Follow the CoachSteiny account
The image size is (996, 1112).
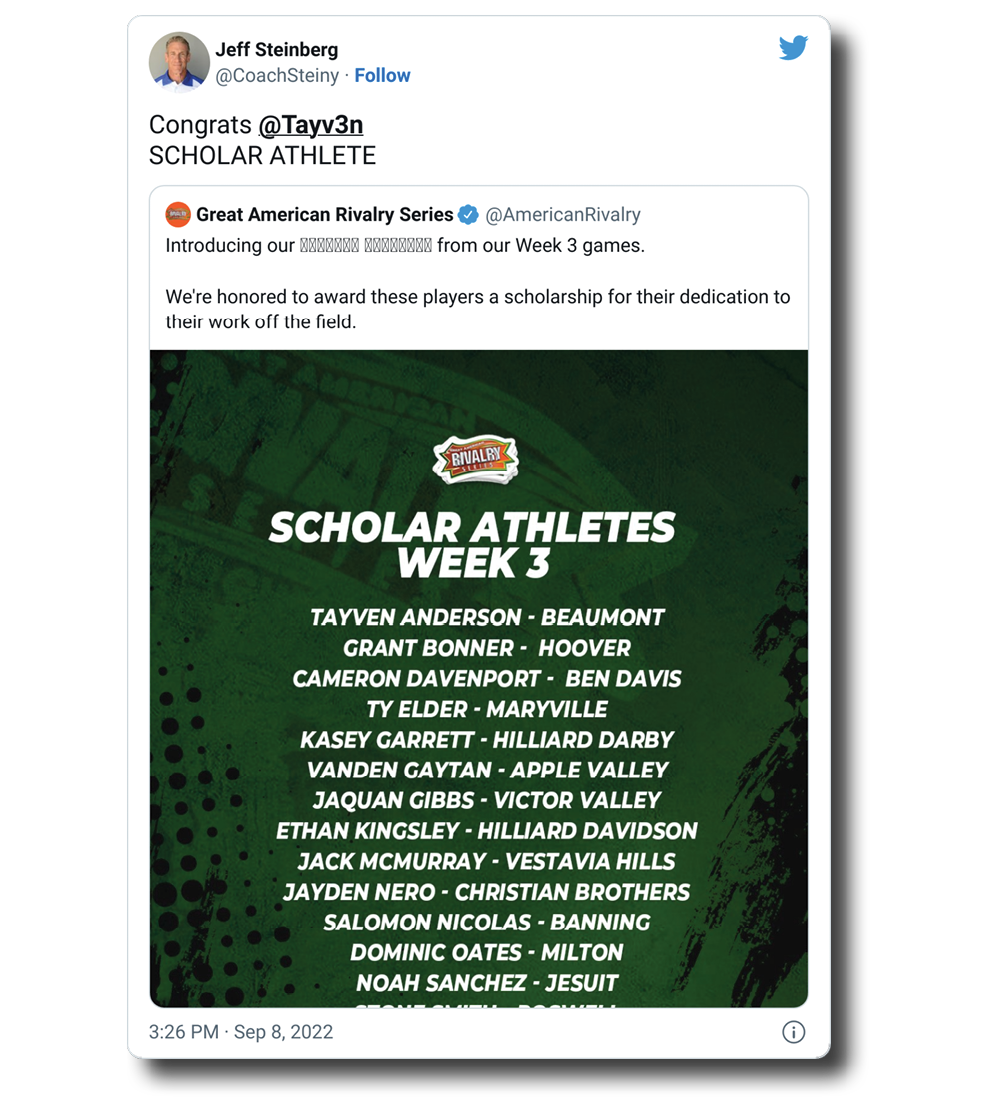pyautogui.click(x=382, y=76)
